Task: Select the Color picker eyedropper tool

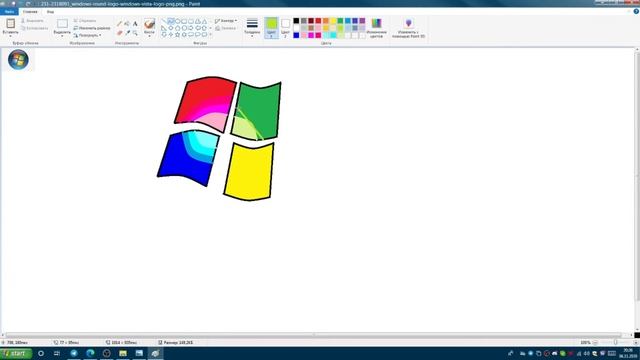Action: 127,33
